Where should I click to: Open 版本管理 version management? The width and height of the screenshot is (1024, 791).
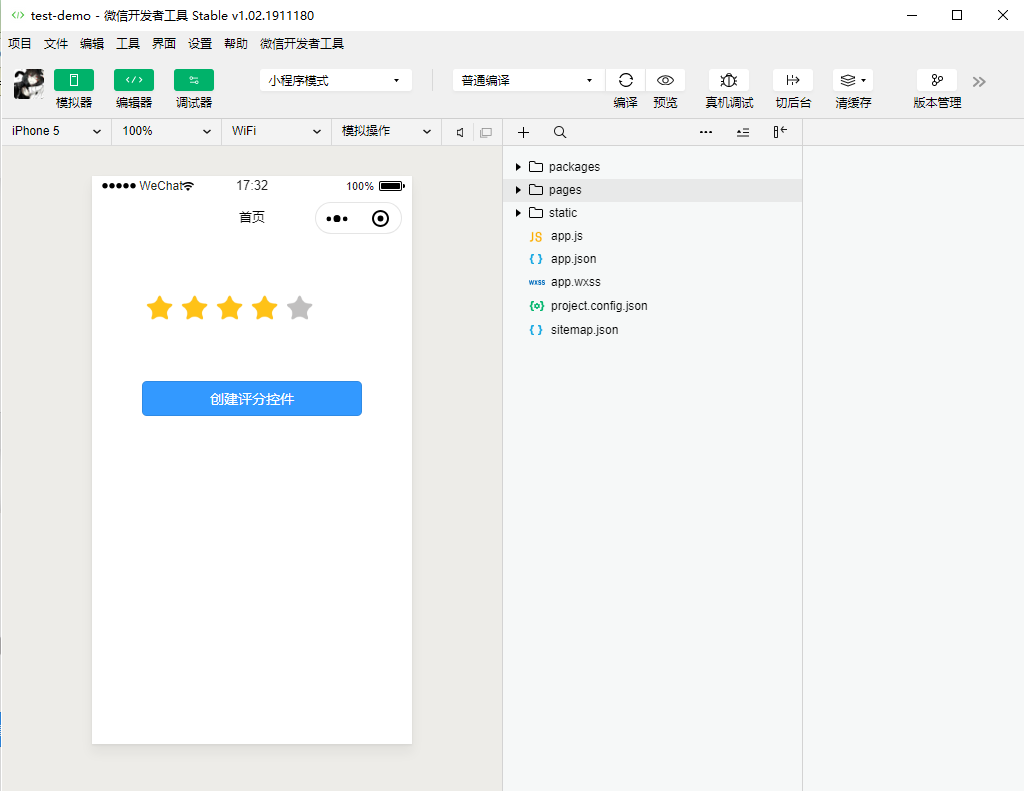point(936,80)
